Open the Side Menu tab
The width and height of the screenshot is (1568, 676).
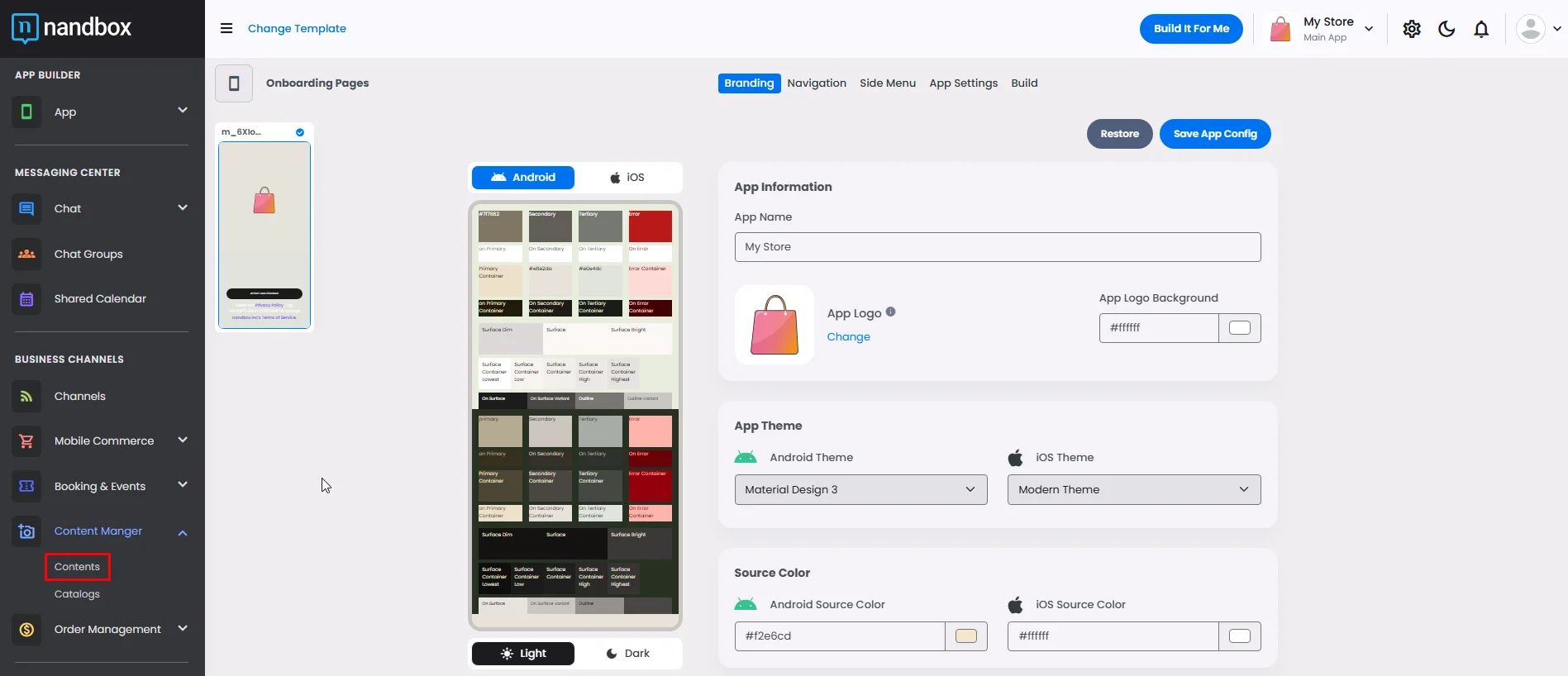click(888, 83)
